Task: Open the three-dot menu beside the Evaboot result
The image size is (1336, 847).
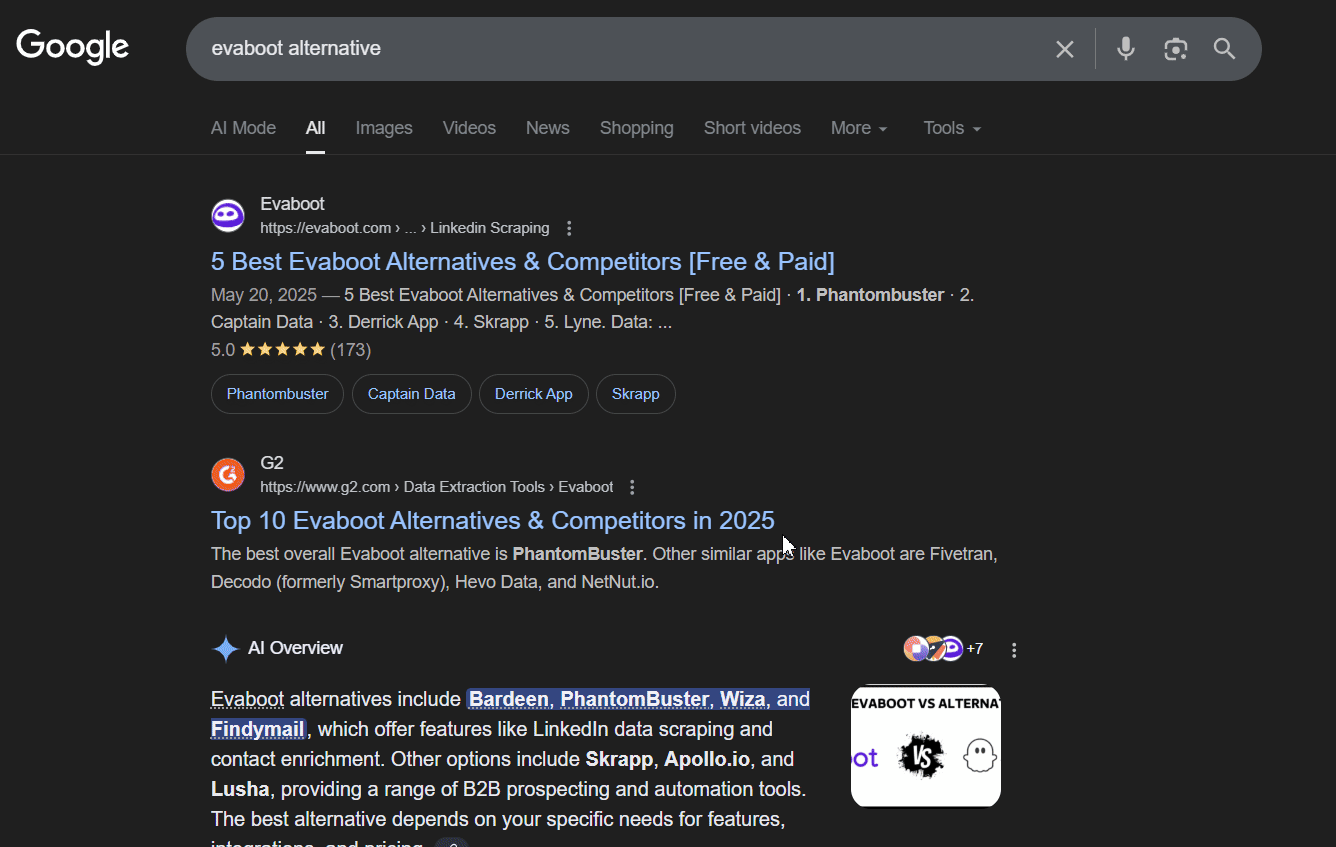Action: coord(569,227)
